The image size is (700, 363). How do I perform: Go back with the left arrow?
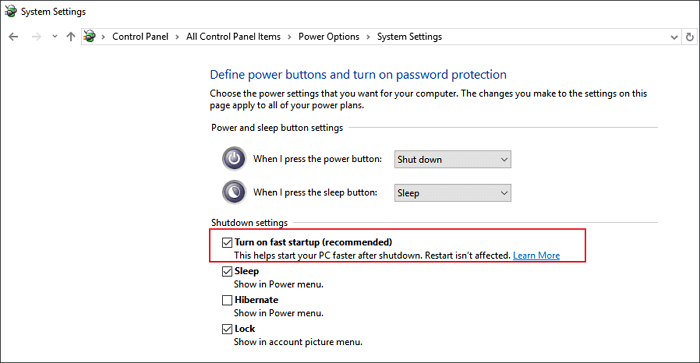pyautogui.click(x=13, y=37)
